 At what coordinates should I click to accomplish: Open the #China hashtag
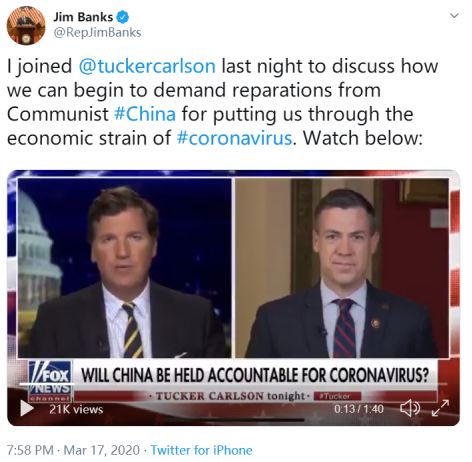click(145, 114)
